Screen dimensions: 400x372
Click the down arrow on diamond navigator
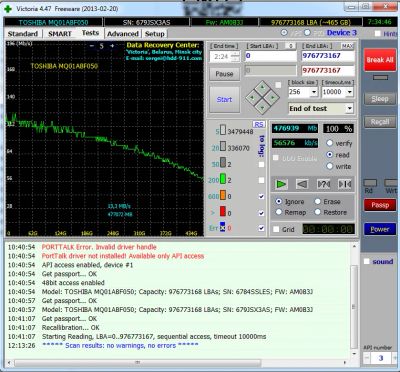(x=262, y=107)
